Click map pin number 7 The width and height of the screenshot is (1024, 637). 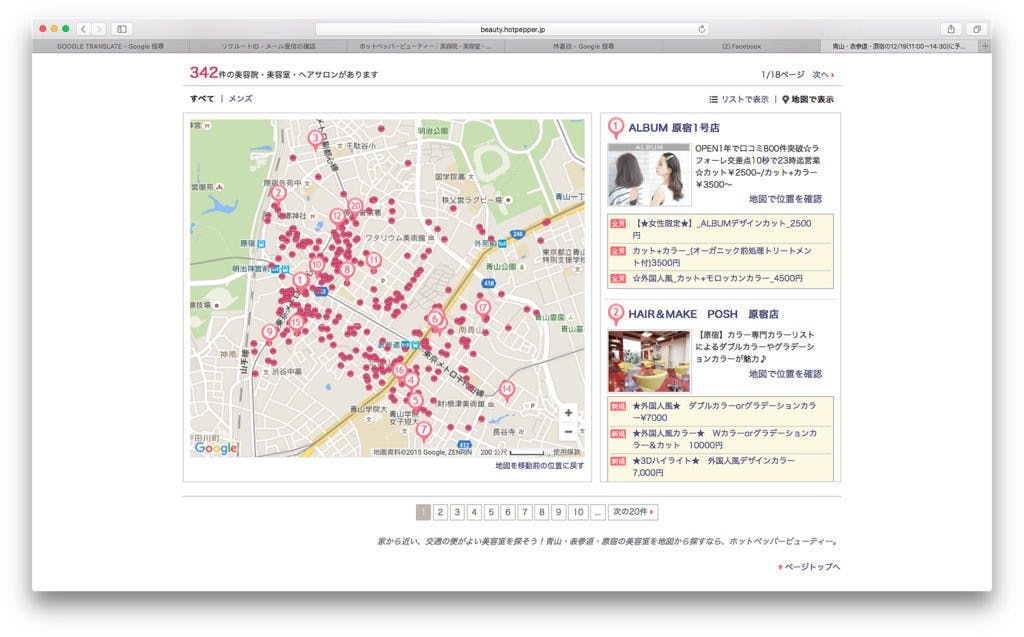click(x=423, y=431)
